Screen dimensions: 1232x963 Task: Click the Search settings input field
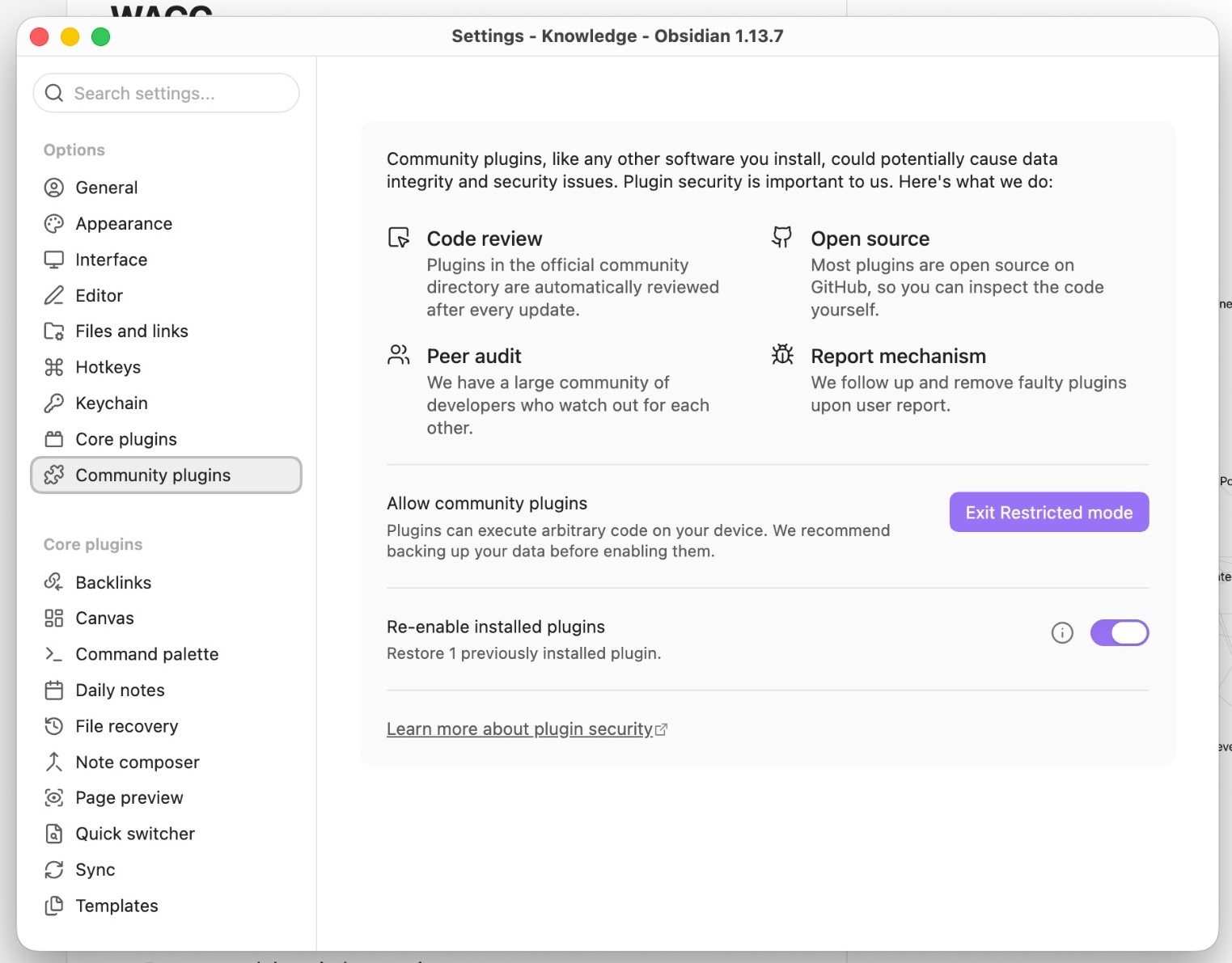pyautogui.click(x=166, y=93)
